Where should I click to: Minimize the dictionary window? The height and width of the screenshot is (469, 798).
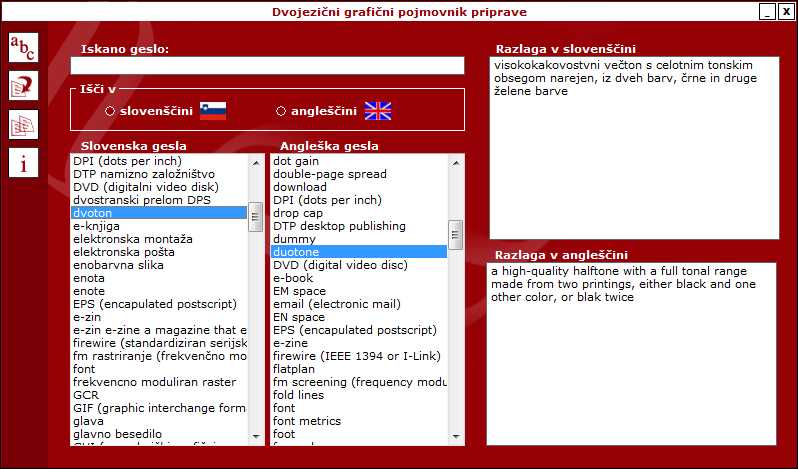[766, 12]
